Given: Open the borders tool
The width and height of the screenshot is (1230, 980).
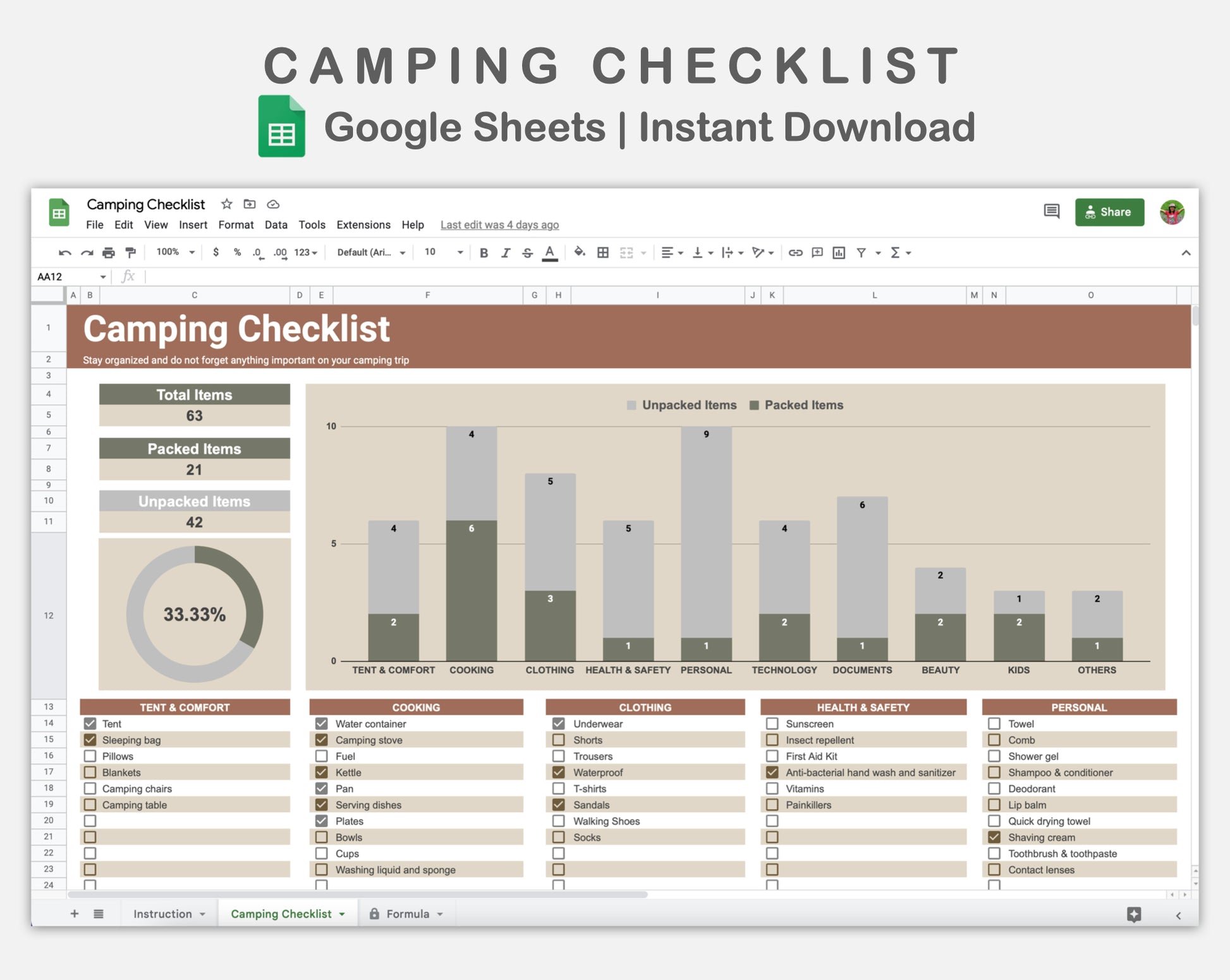Looking at the screenshot, I should point(603,253).
